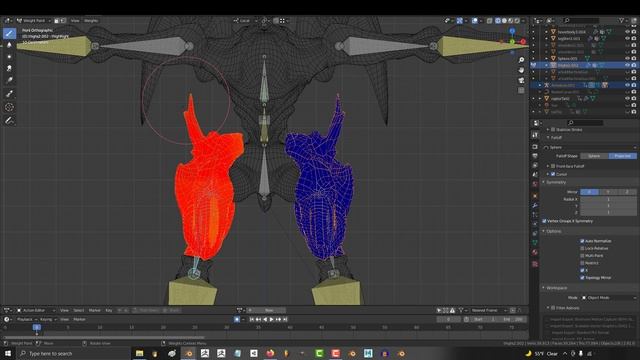This screenshot has height=360, width=640.
Task: Open the Action Editor Key menu
Action: pos(109,310)
